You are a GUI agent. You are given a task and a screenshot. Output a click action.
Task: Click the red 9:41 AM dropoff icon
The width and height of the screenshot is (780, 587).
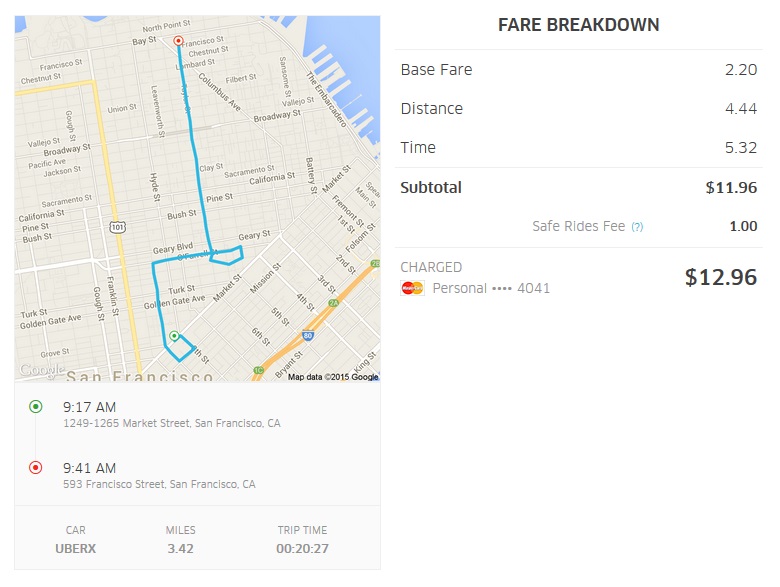pyautogui.click(x=36, y=467)
